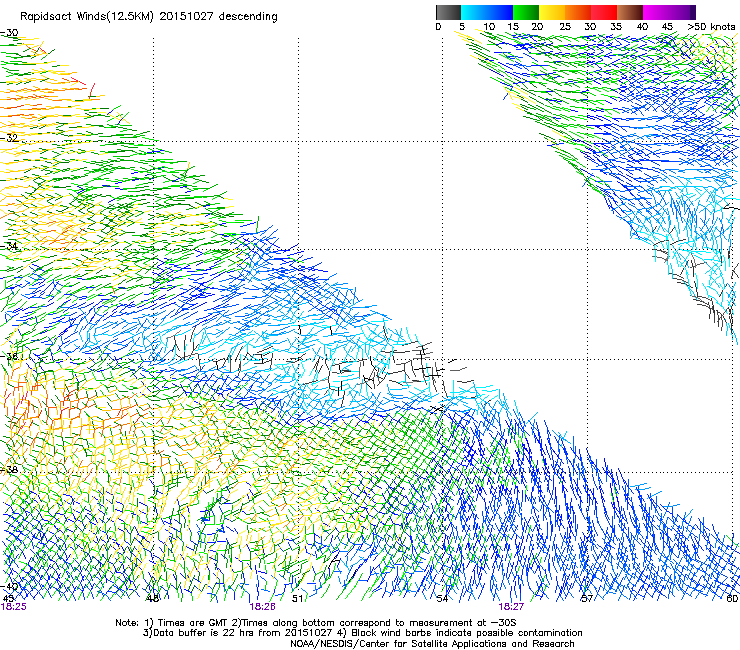
Task: Select the red 30–35 knots legend swatch
Action: coord(604,12)
